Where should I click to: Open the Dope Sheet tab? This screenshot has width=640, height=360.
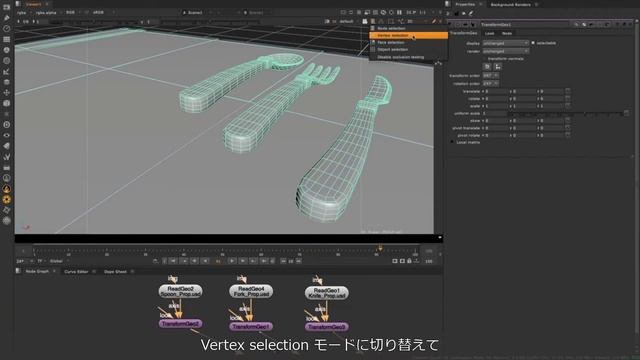[115, 271]
